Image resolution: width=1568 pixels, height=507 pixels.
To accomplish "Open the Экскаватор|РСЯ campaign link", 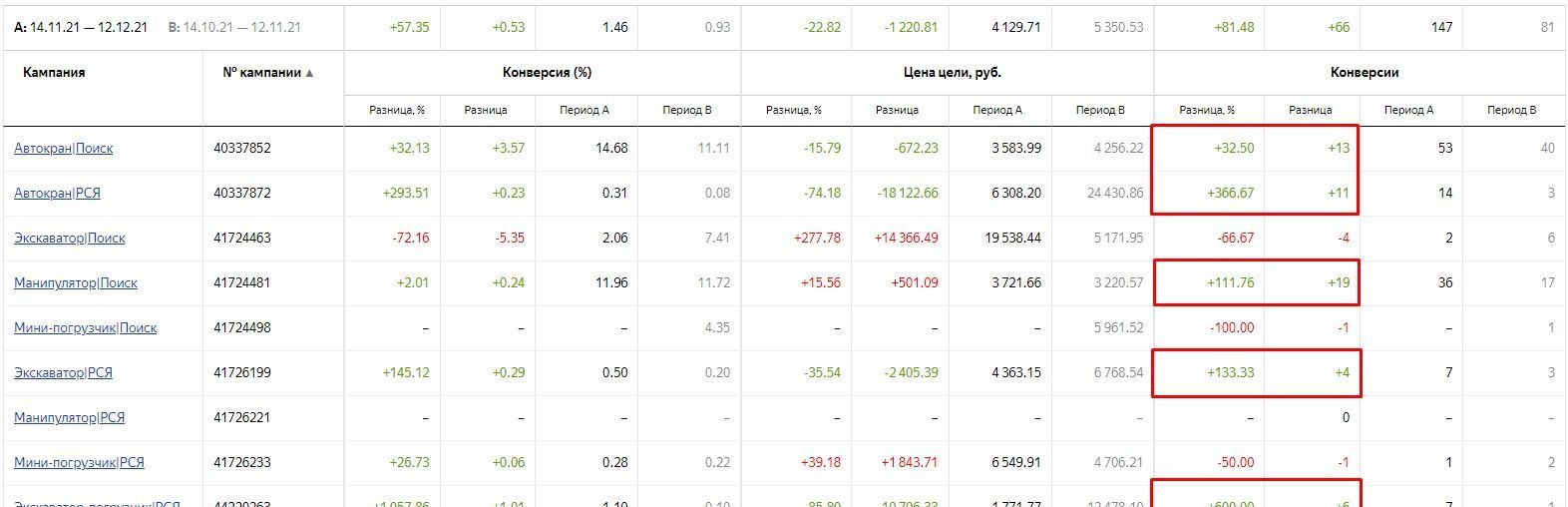I will pos(63,372).
